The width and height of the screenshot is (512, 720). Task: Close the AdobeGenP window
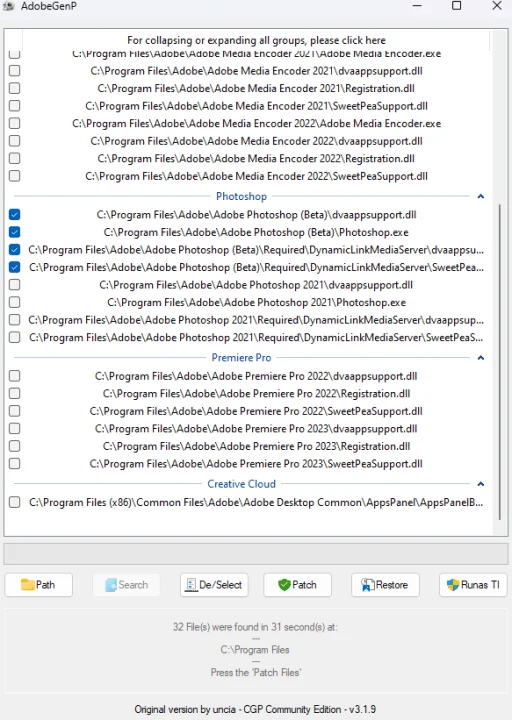pos(497,6)
